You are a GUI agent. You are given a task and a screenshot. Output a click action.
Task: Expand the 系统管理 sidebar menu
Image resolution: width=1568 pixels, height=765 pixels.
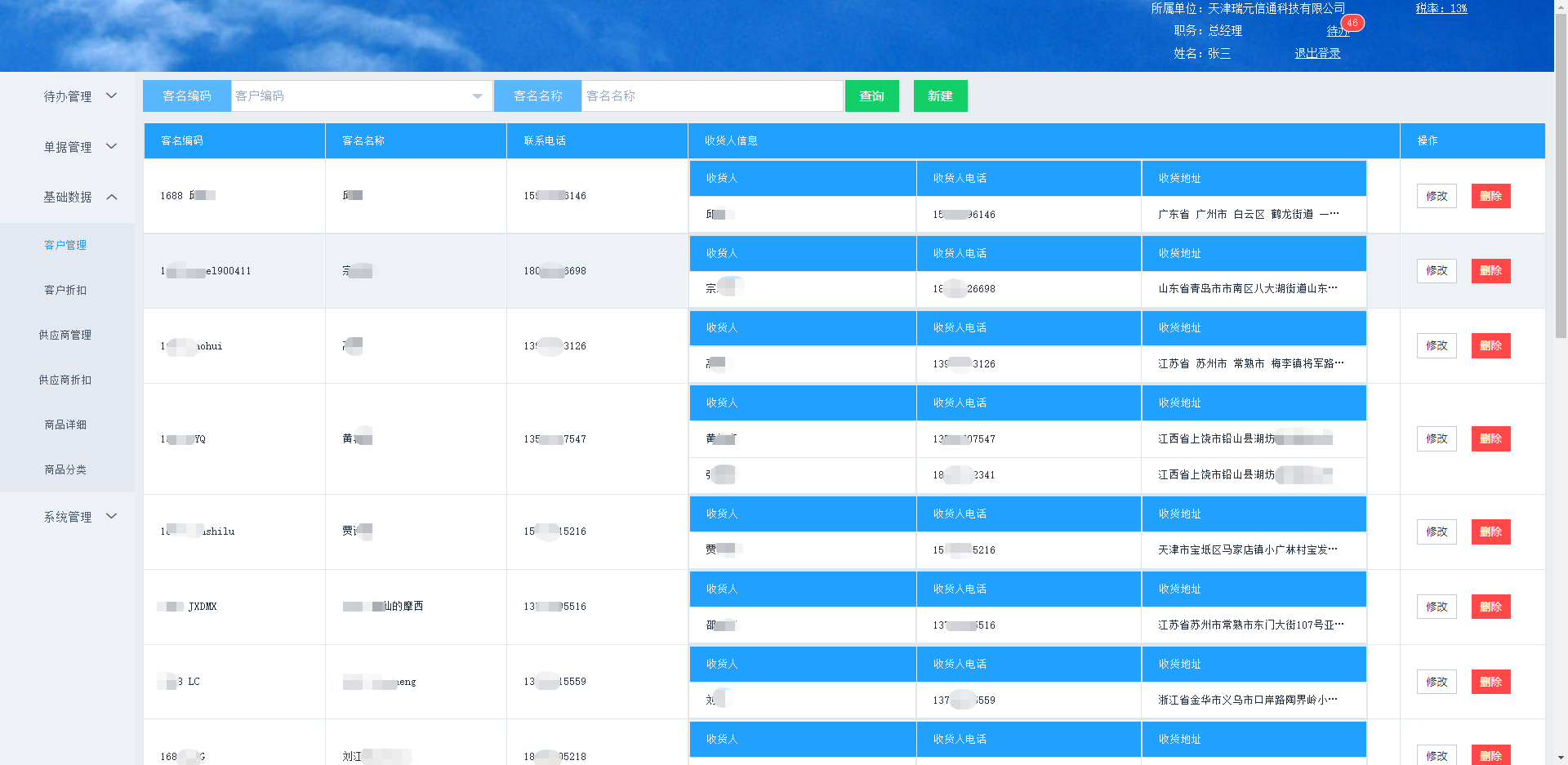click(79, 517)
